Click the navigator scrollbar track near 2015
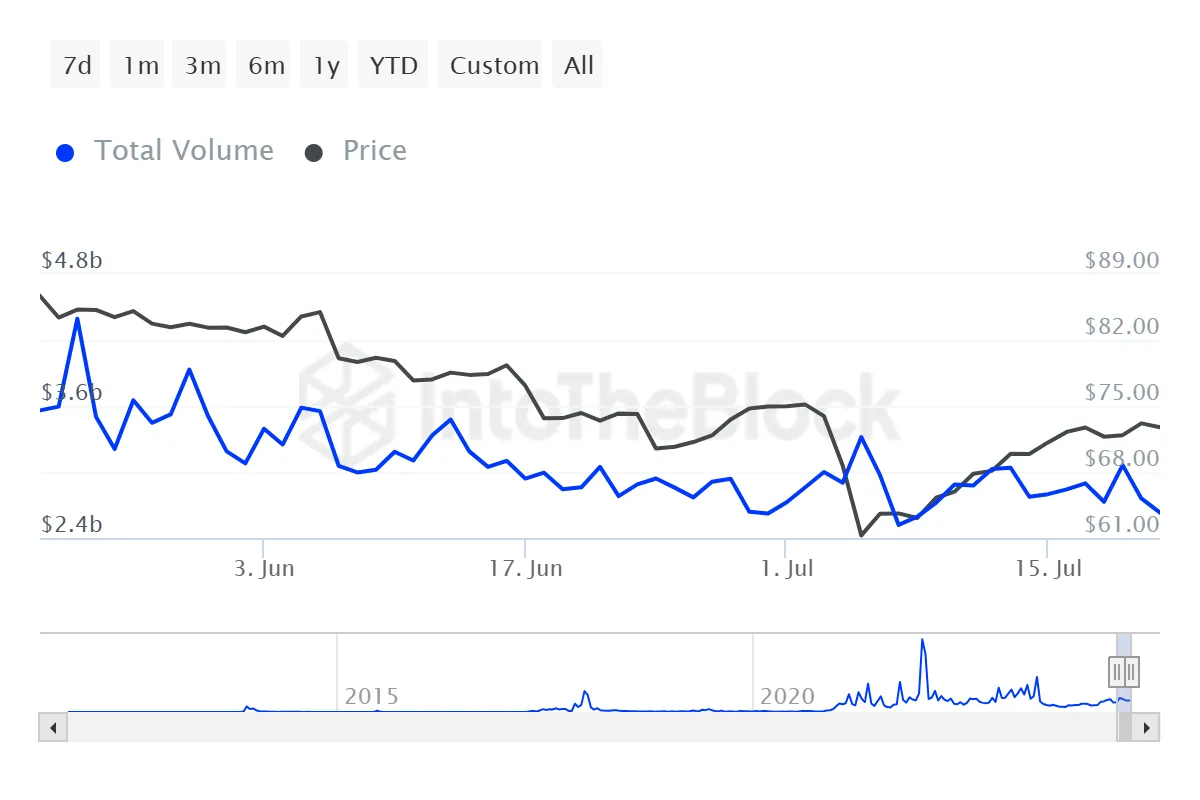 tap(370, 727)
